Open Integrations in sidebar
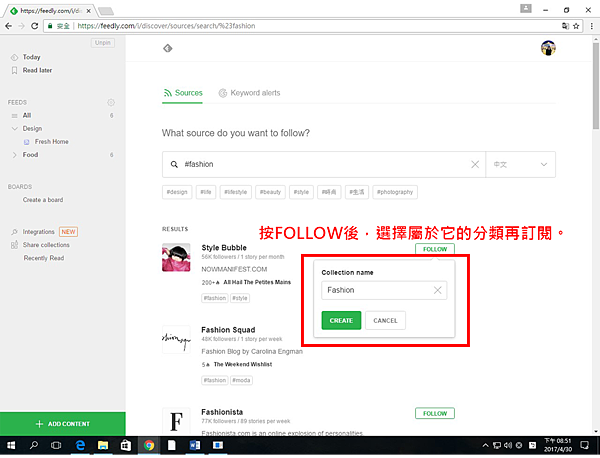 click(x=38, y=232)
